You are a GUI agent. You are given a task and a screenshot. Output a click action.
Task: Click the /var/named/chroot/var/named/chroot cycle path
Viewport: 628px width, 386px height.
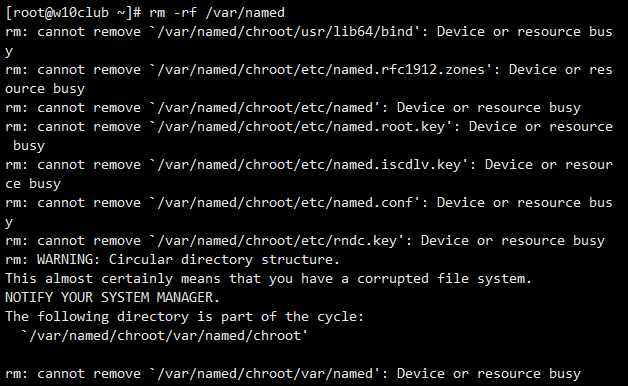pyautogui.click(x=165, y=336)
